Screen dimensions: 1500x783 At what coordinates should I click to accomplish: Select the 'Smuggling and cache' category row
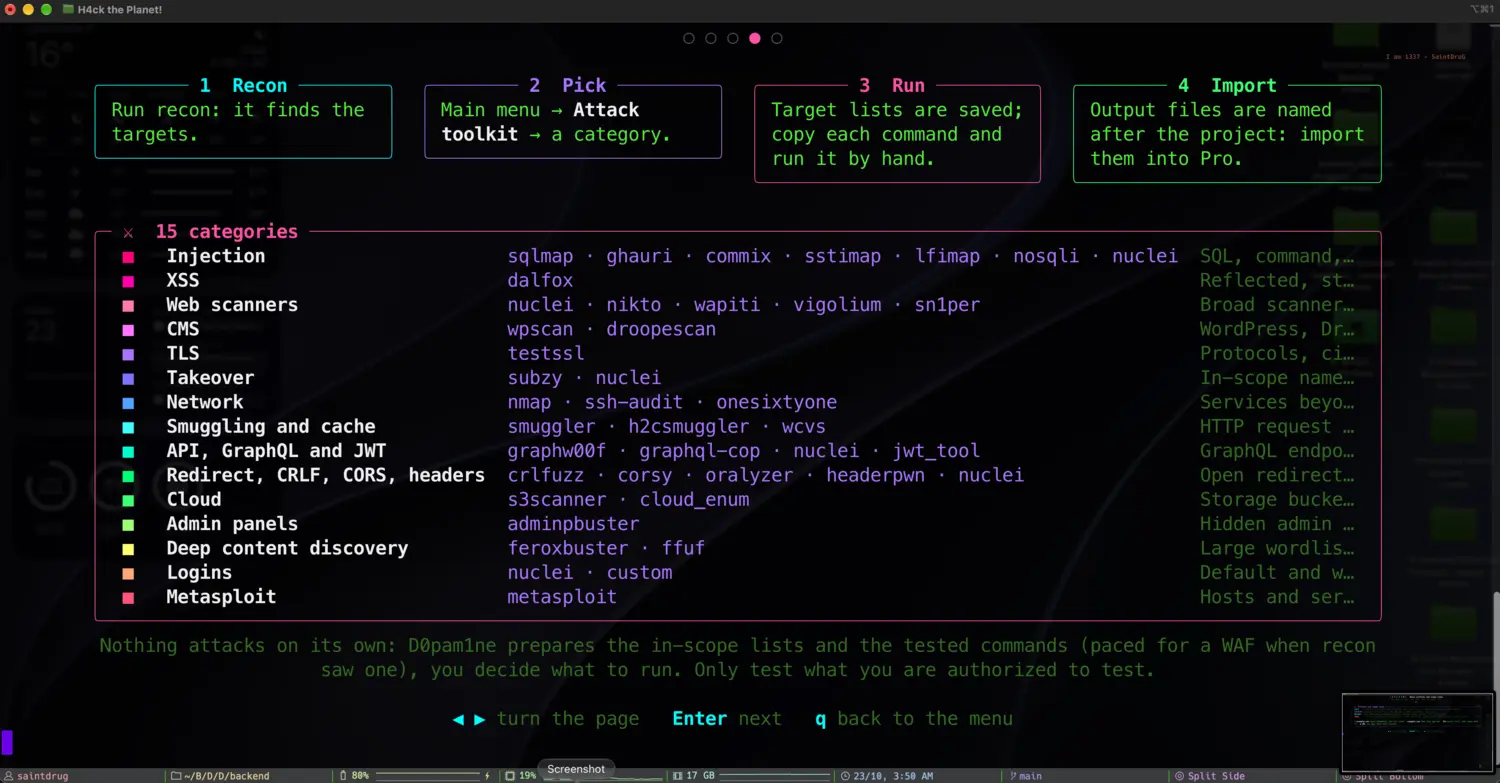click(738, 426)
